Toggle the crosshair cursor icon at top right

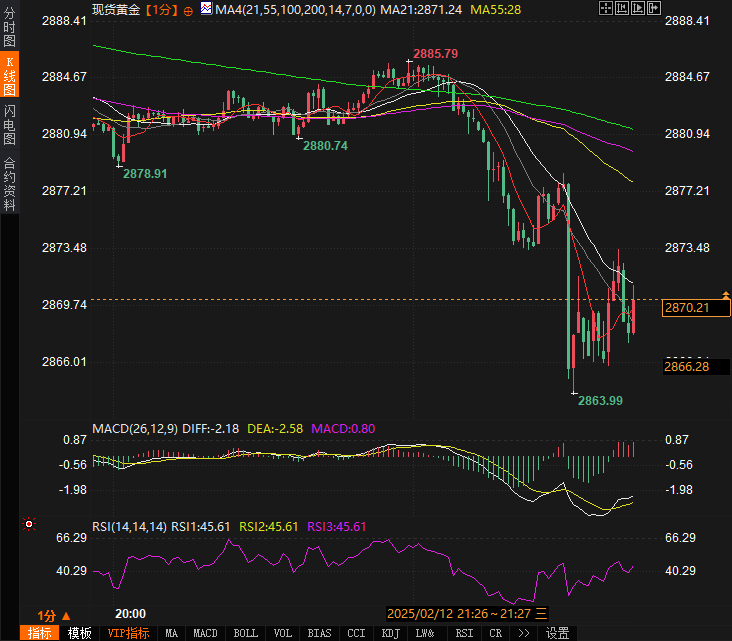point(605,8)
